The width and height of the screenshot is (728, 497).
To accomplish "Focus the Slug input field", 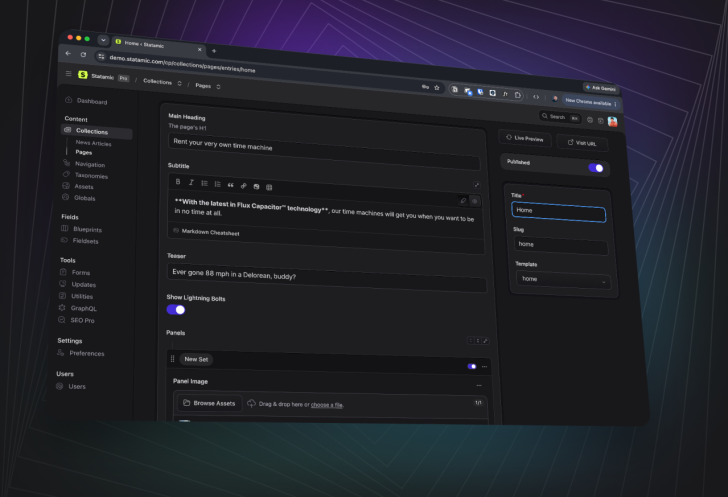I will point(561,245).
